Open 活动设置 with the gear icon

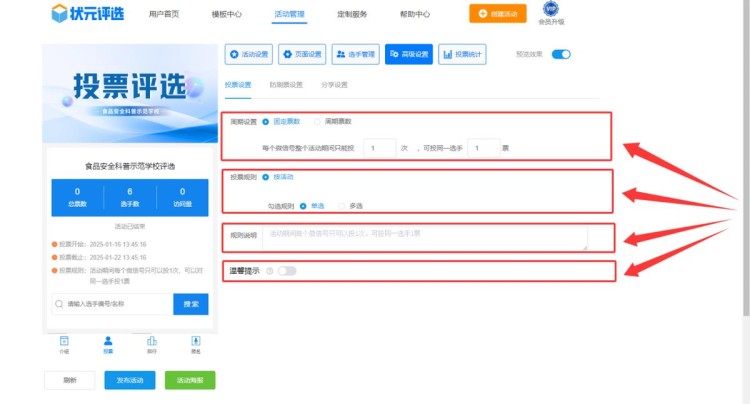point(249,55)
